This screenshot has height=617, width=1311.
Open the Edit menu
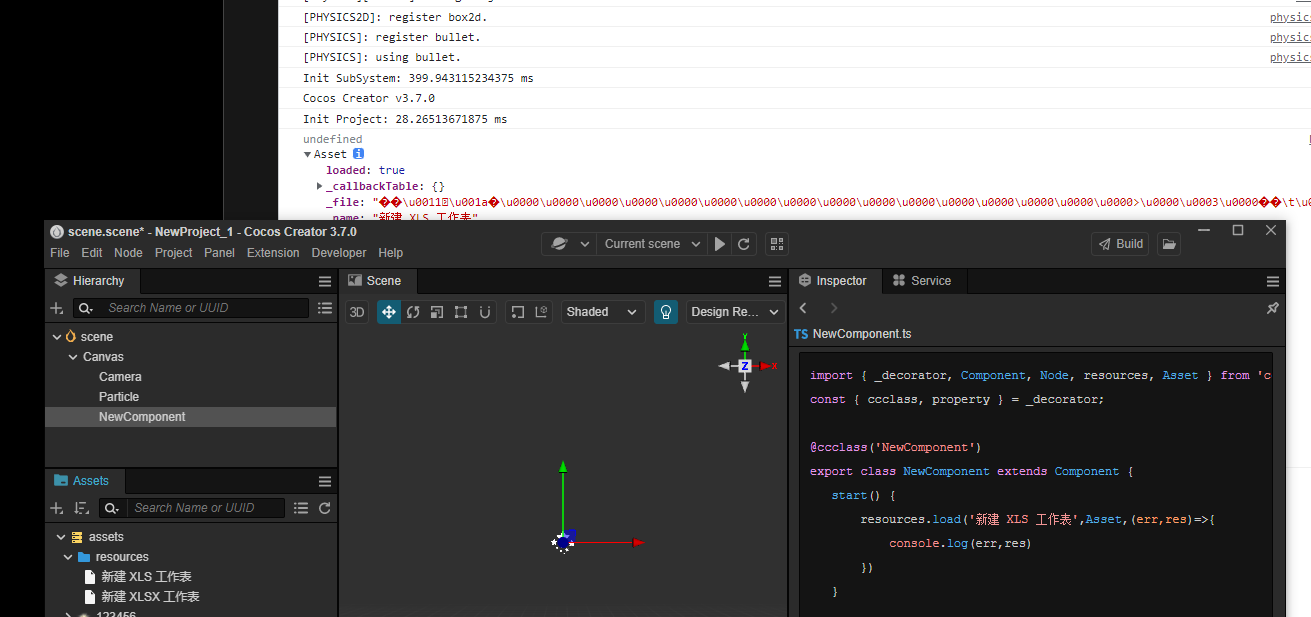[92, 253]
